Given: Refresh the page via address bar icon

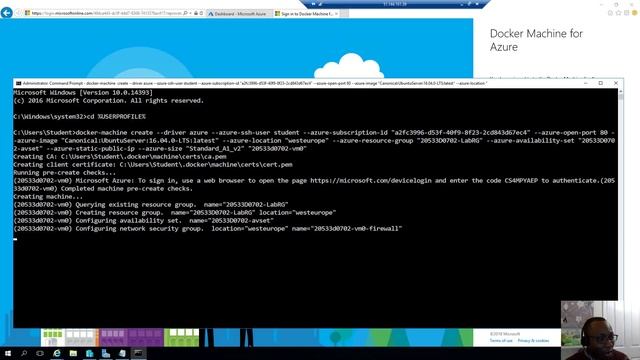Looking at the screenshot, I should point(202,13).
